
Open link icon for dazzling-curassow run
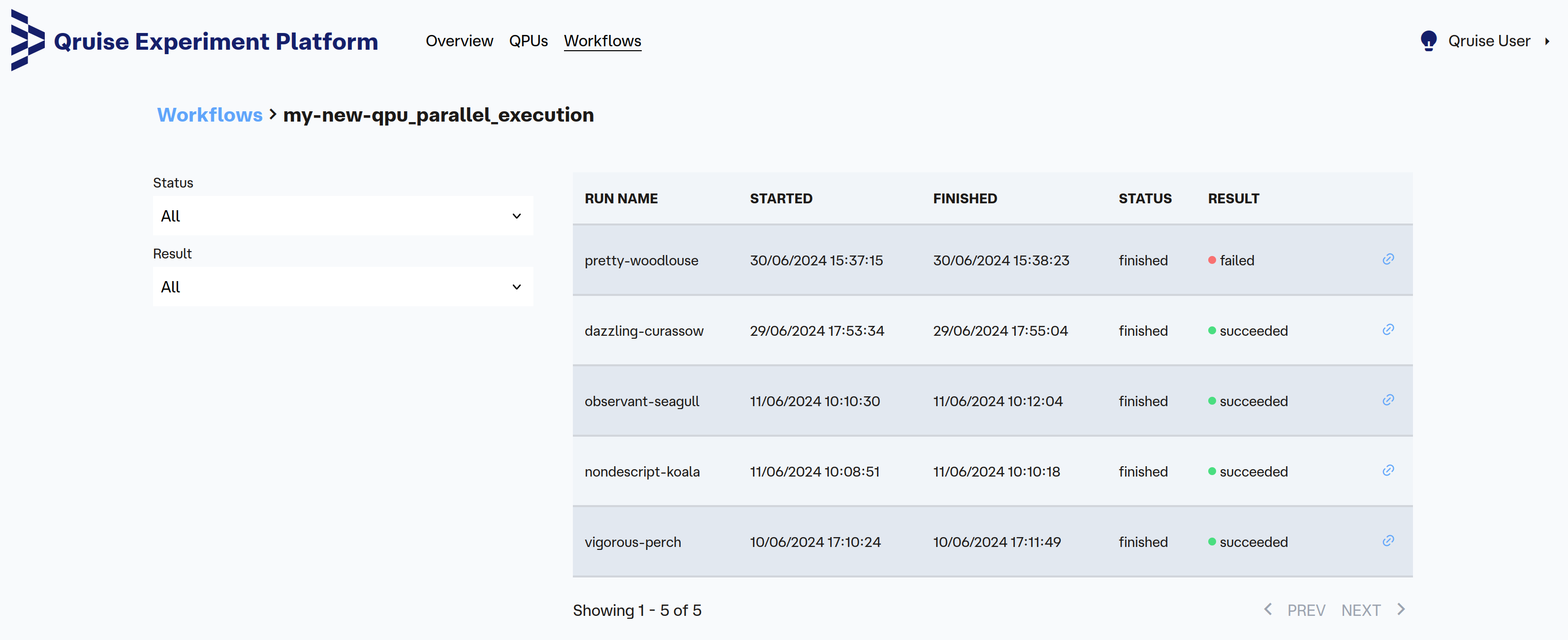(x=1388, y=329)
